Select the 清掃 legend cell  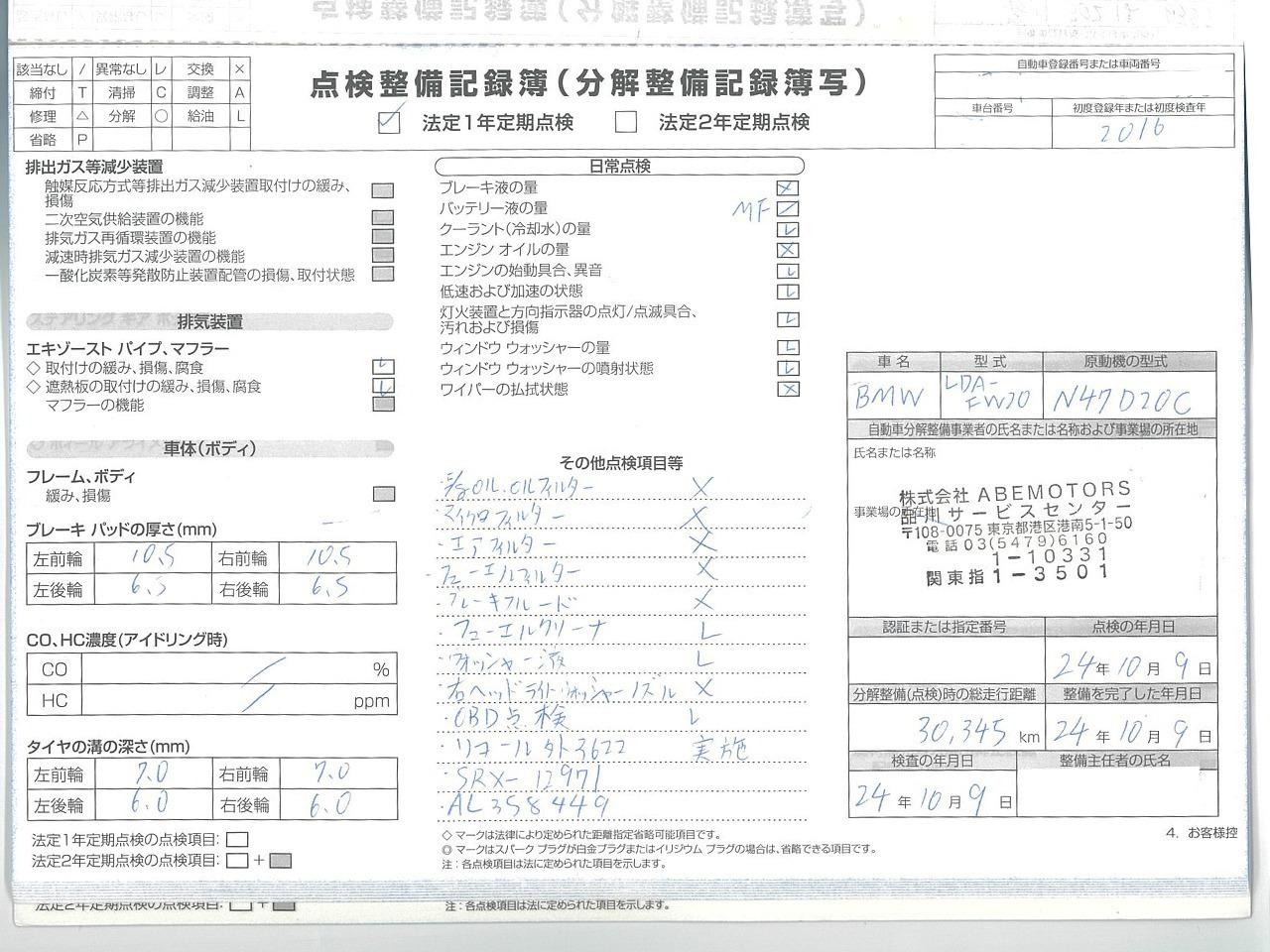(x=121, y=92)
